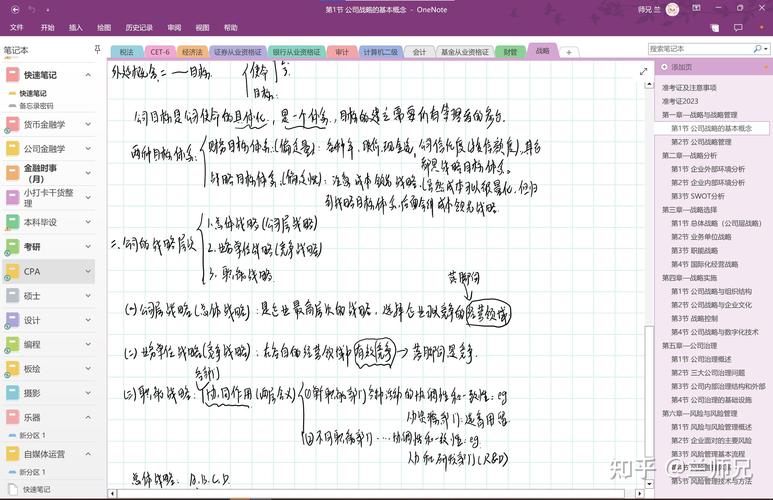This screenshot has height=500, width=773.
Task: Add a new section with plus tab
Action: pos(568,52)
